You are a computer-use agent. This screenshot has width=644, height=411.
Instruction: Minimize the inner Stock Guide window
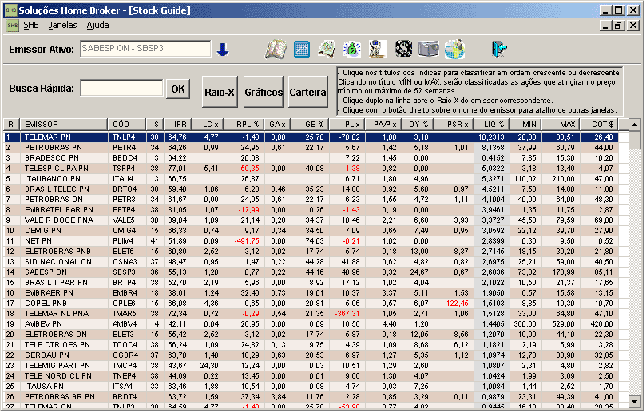coord(605,26)
